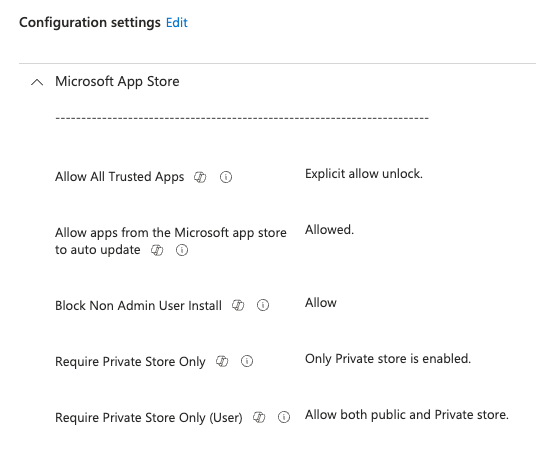Screen dimensions: 536x449
Task: Click the value Explicit allow unlock.
Action: (x=364, y=174)
